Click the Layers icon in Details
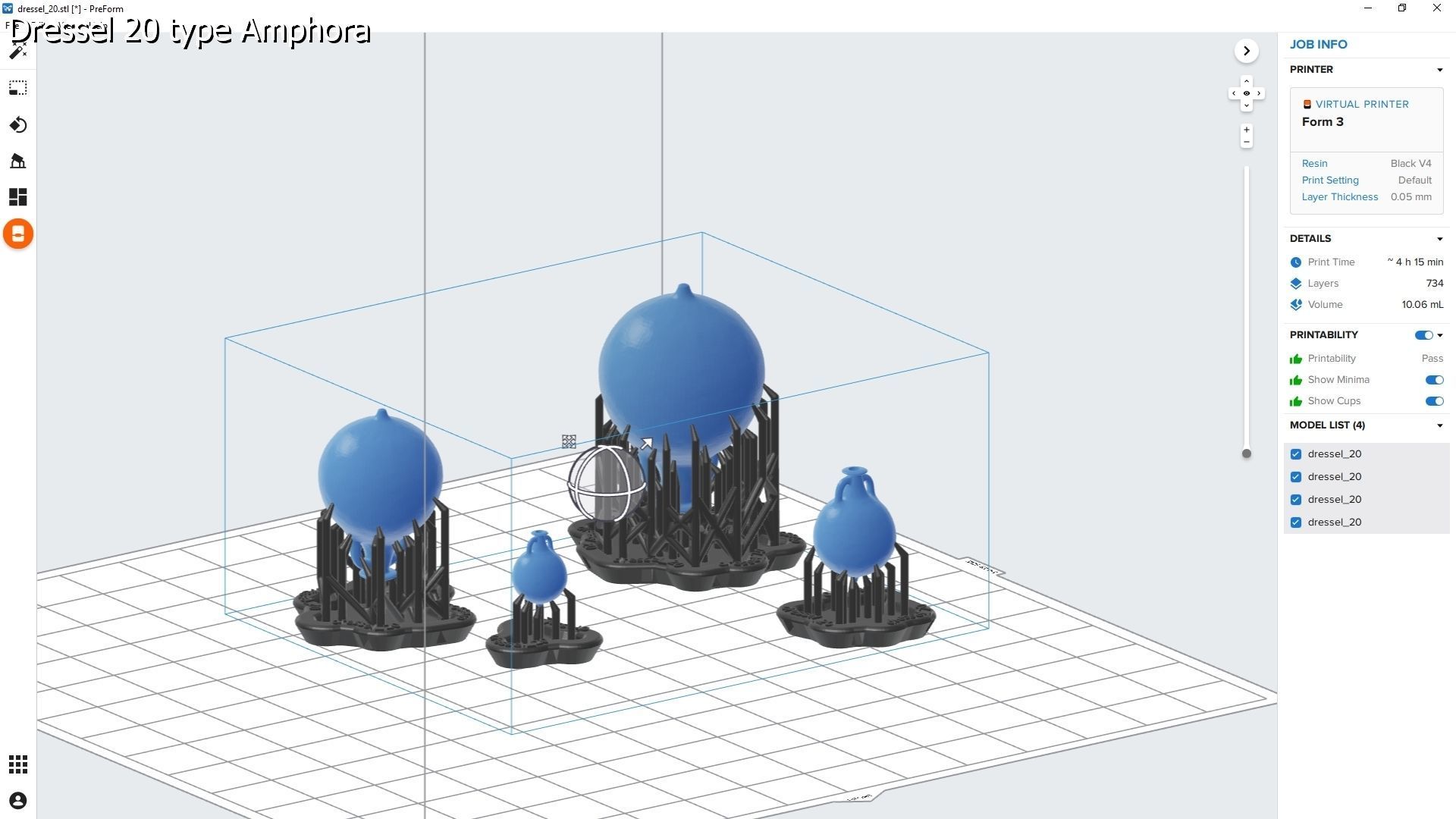This screenshot has height=819, width=1456. tap(1295, 284)
